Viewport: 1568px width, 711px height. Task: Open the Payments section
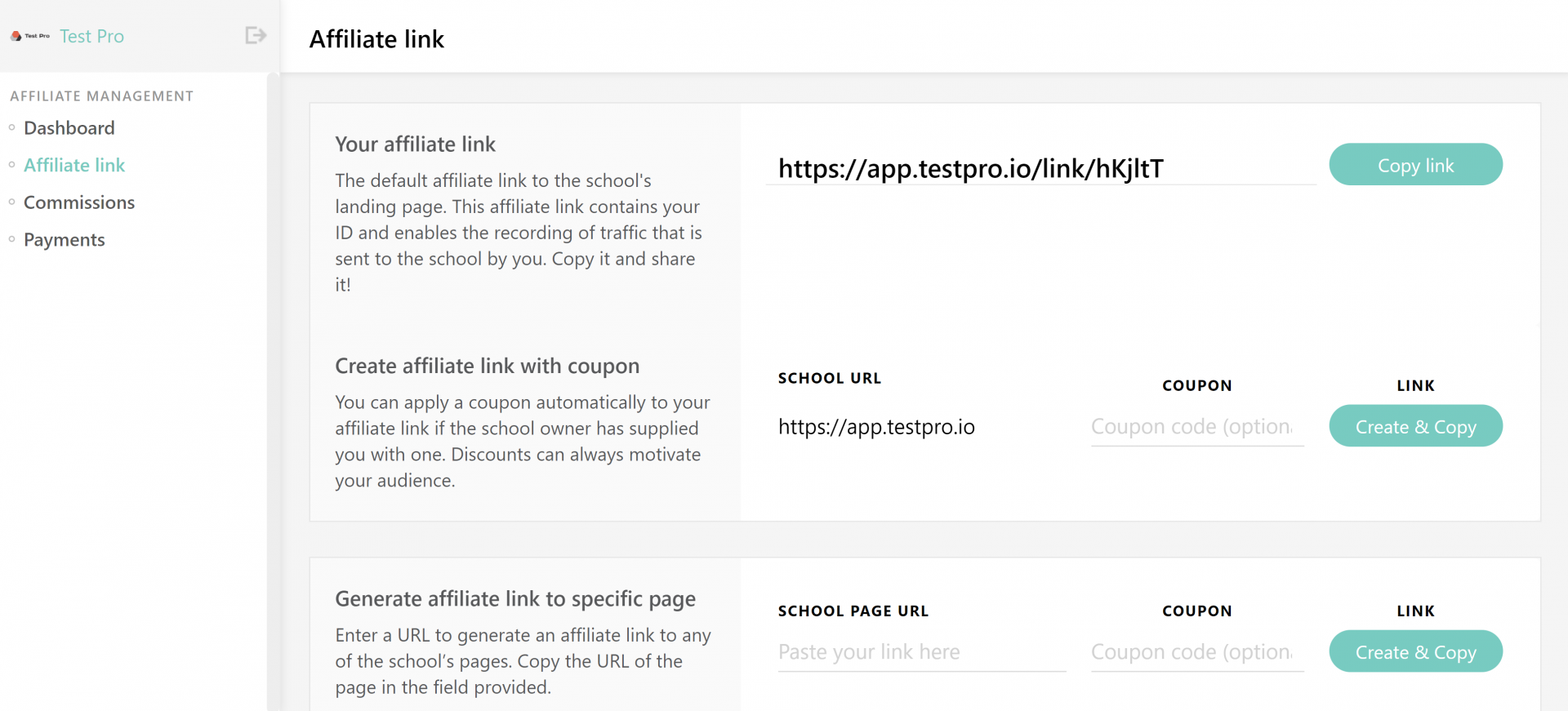(x=65, y=240)
